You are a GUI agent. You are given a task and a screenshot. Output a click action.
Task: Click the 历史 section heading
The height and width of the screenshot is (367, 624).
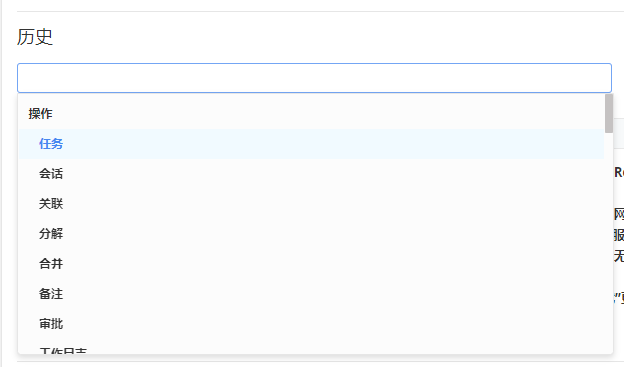tap(35, 37)
